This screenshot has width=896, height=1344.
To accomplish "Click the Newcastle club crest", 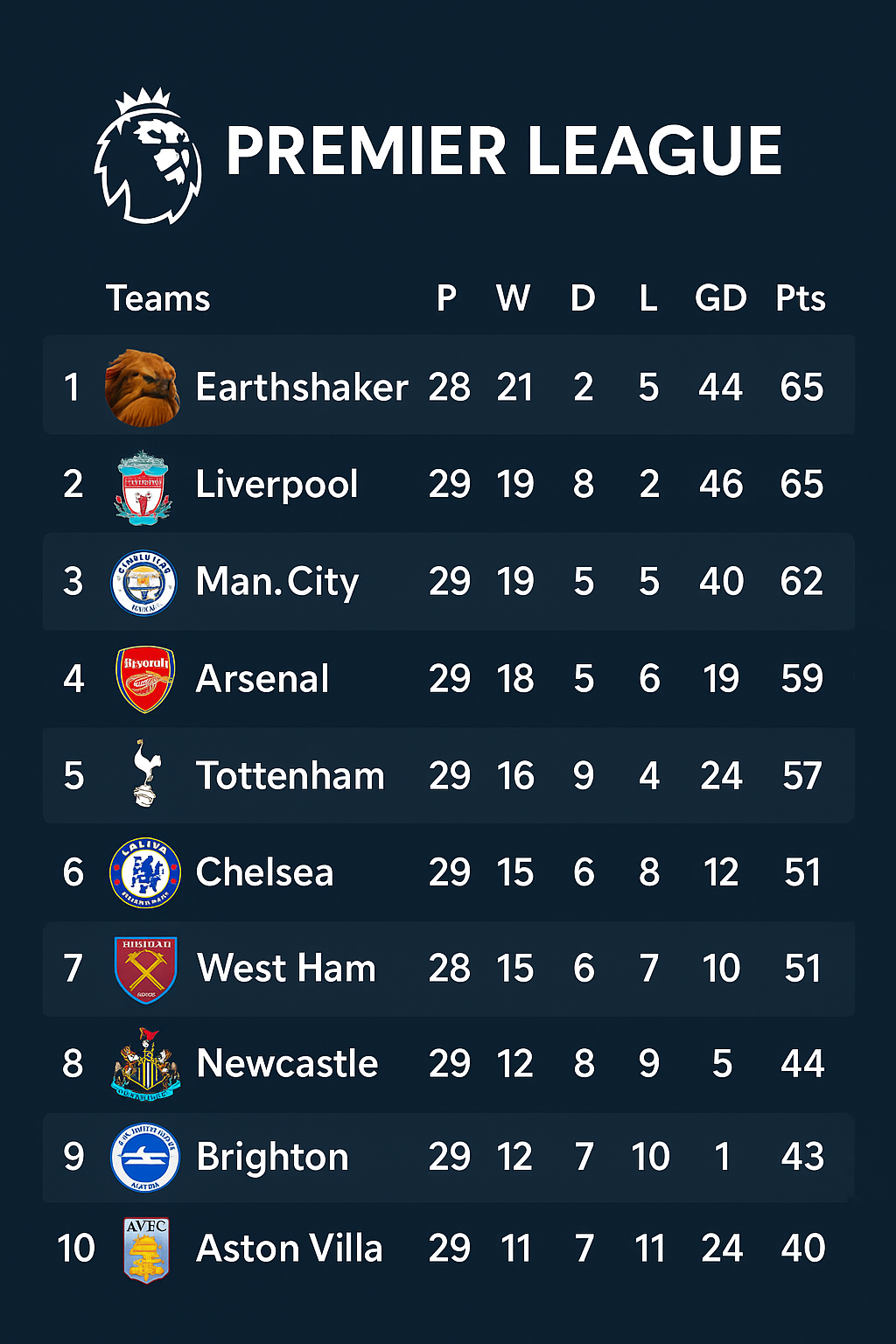I will (x=145, y=1064).
